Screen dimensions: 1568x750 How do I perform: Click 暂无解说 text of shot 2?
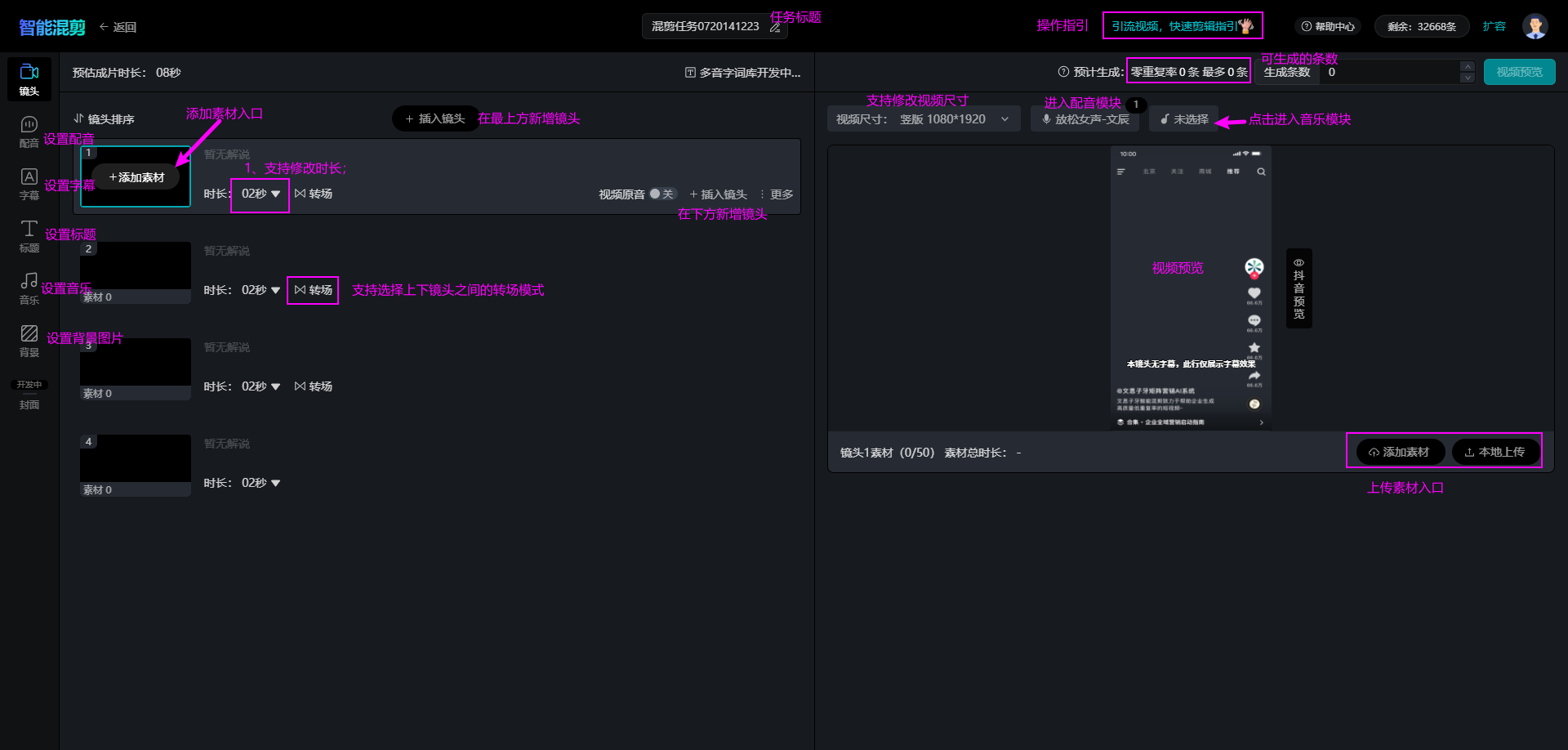click(x=227, y=251)
